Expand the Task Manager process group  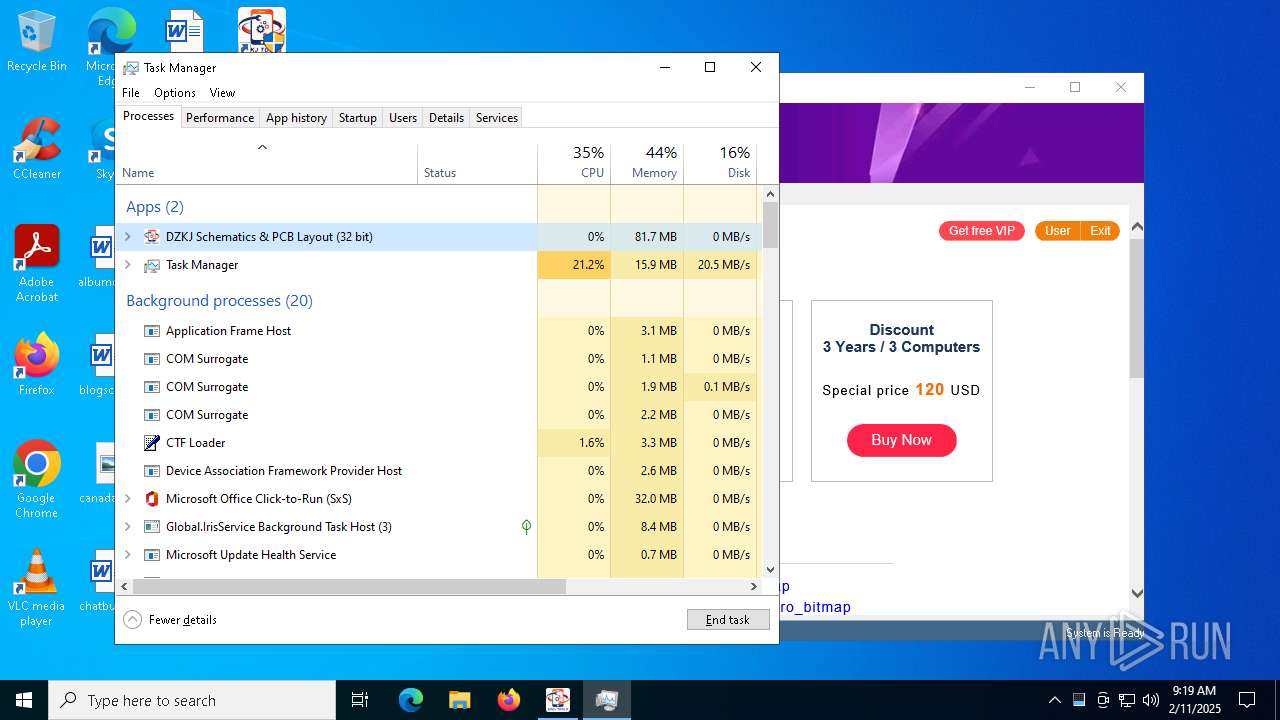[x=127, y=265]
